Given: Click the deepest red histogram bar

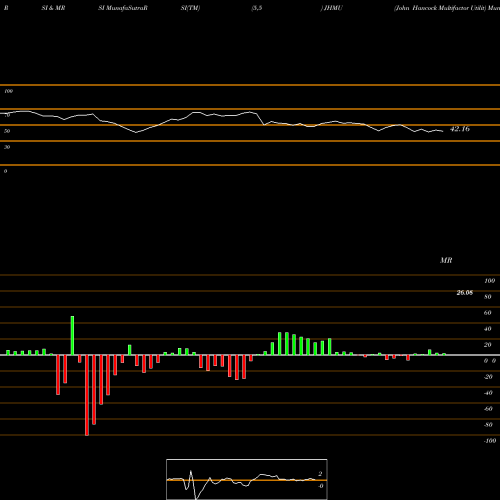Looking at the screenshot, I should [87, 395].
